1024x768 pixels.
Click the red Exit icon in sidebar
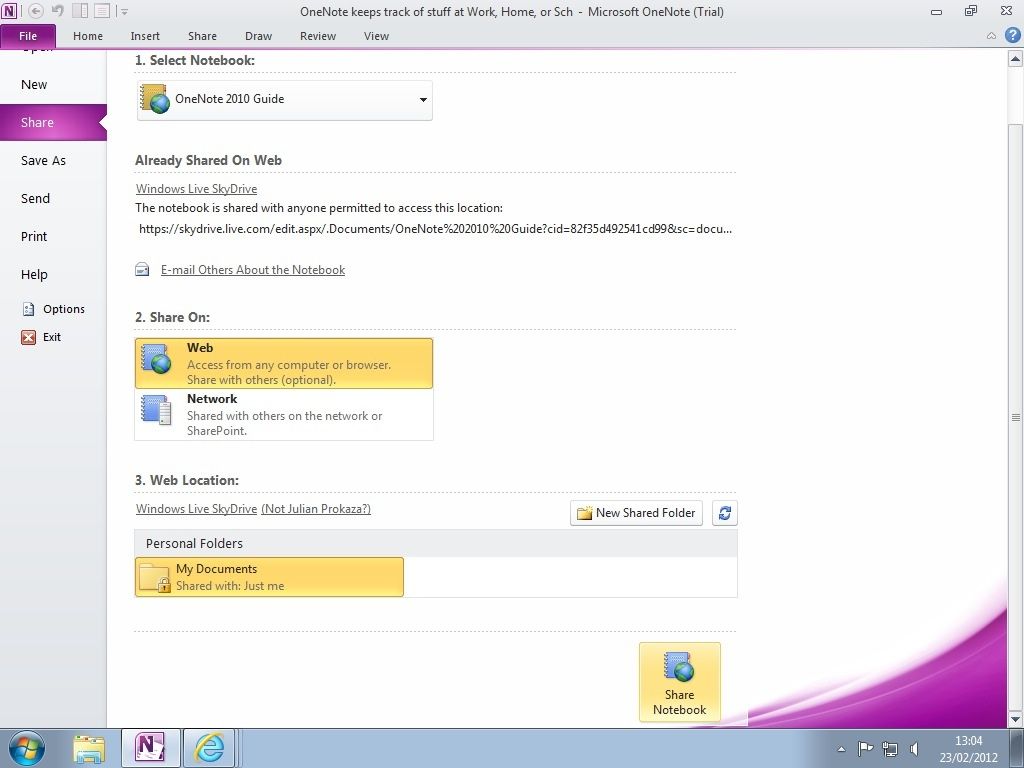(x=28, y=337)
